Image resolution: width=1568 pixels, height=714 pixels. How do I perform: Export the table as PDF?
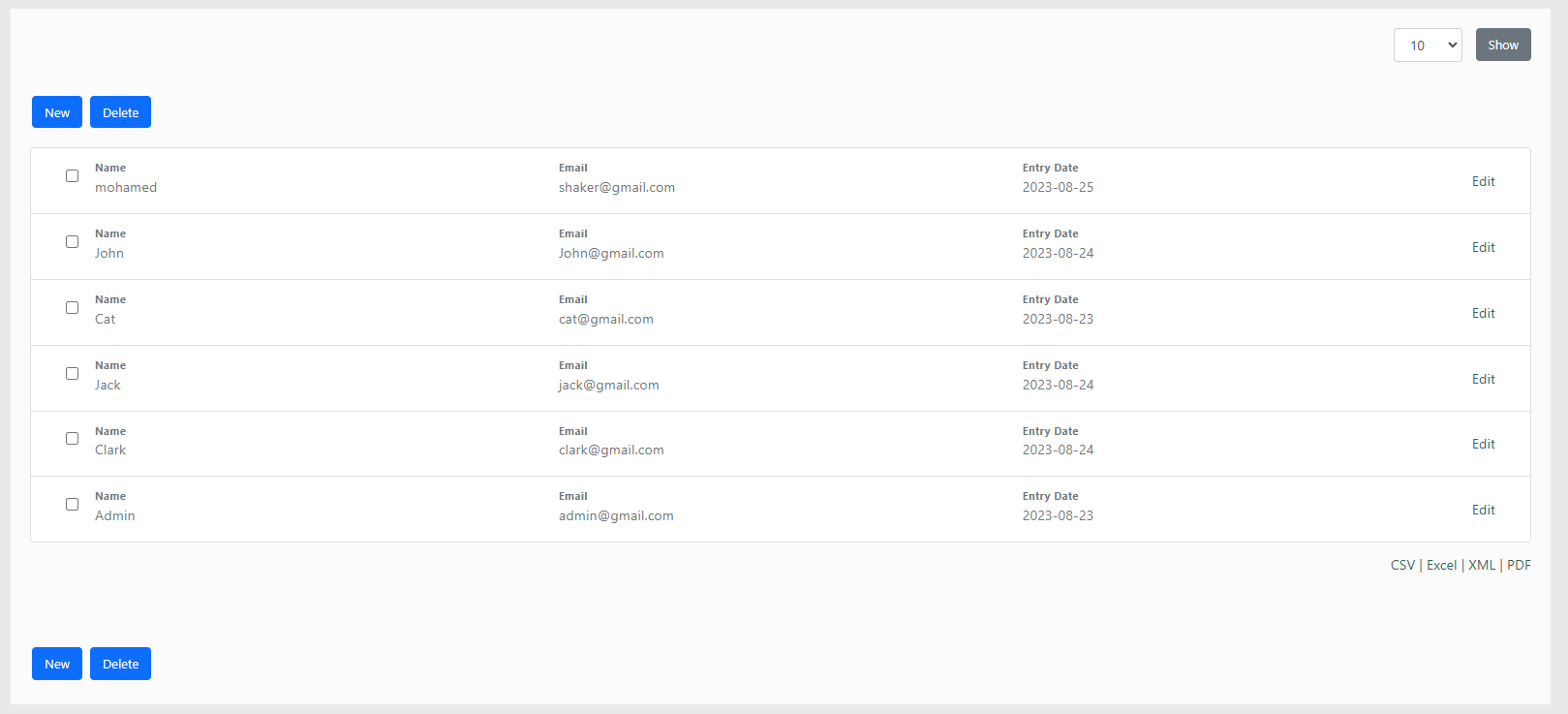click(x=1519, y=565)
